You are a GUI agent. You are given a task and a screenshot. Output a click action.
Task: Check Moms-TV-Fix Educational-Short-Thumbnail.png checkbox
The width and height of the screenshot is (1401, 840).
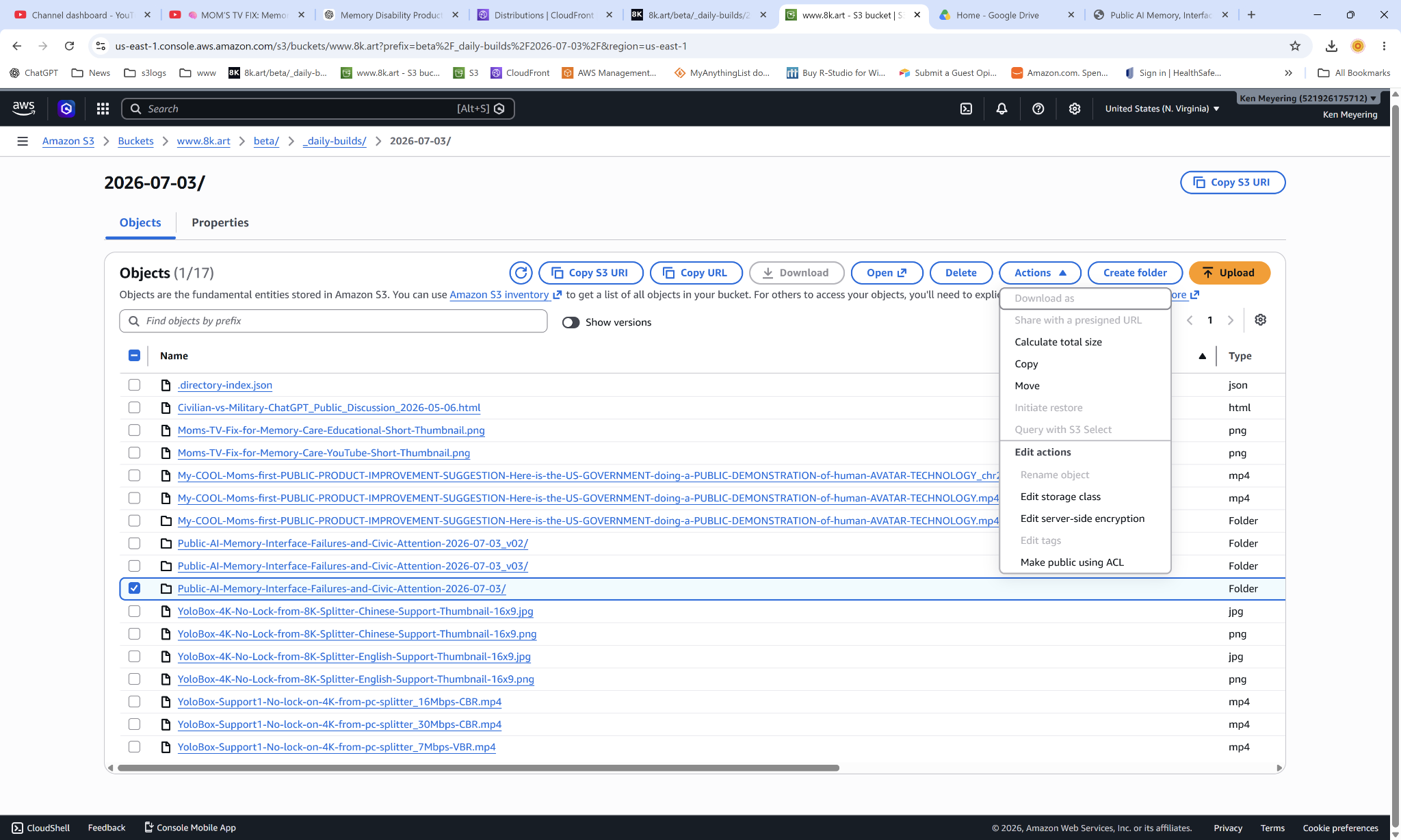134,430
